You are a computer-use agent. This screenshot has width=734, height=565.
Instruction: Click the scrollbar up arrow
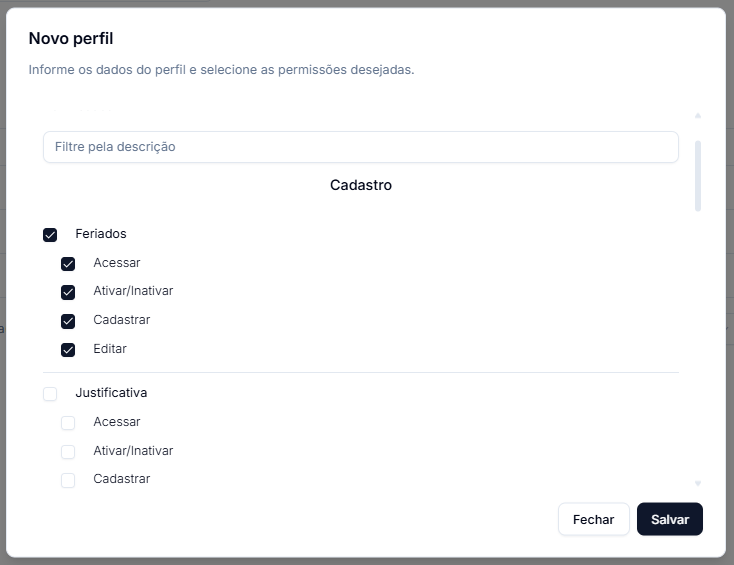(x=698, y=116)
